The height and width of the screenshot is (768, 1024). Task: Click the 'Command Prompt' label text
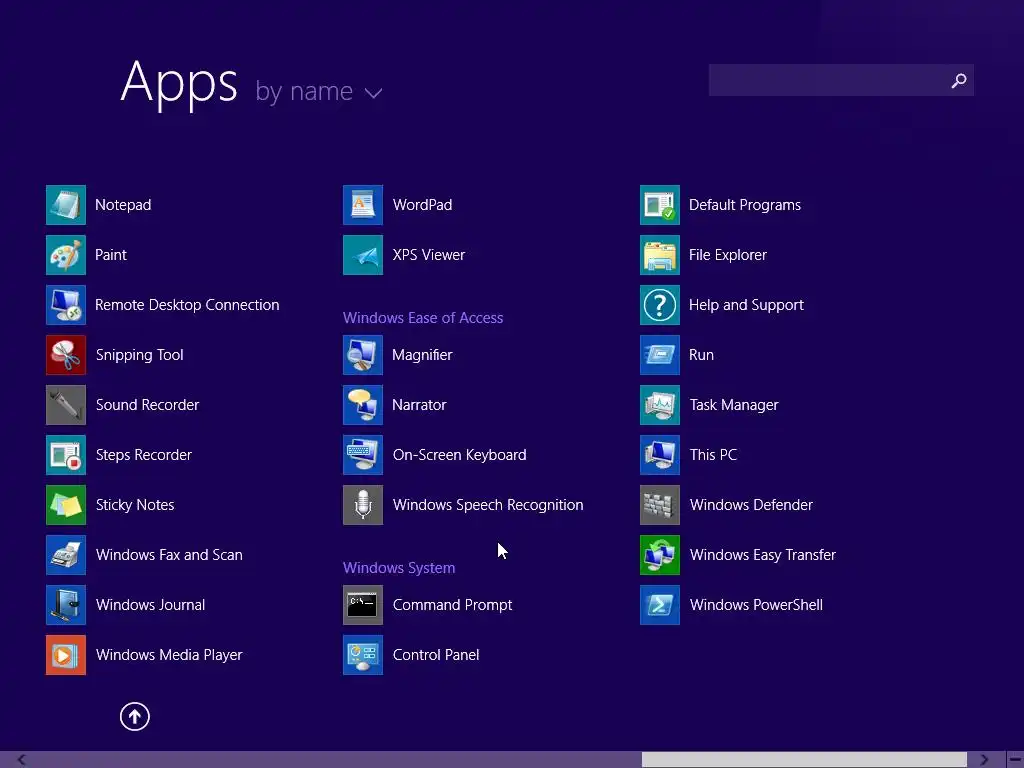453,605
